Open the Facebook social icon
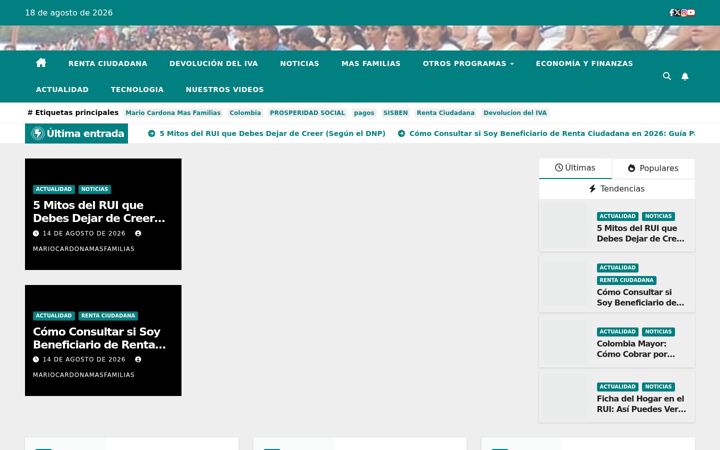The height and width of the screenshot is (450, 720). point(671,12)
